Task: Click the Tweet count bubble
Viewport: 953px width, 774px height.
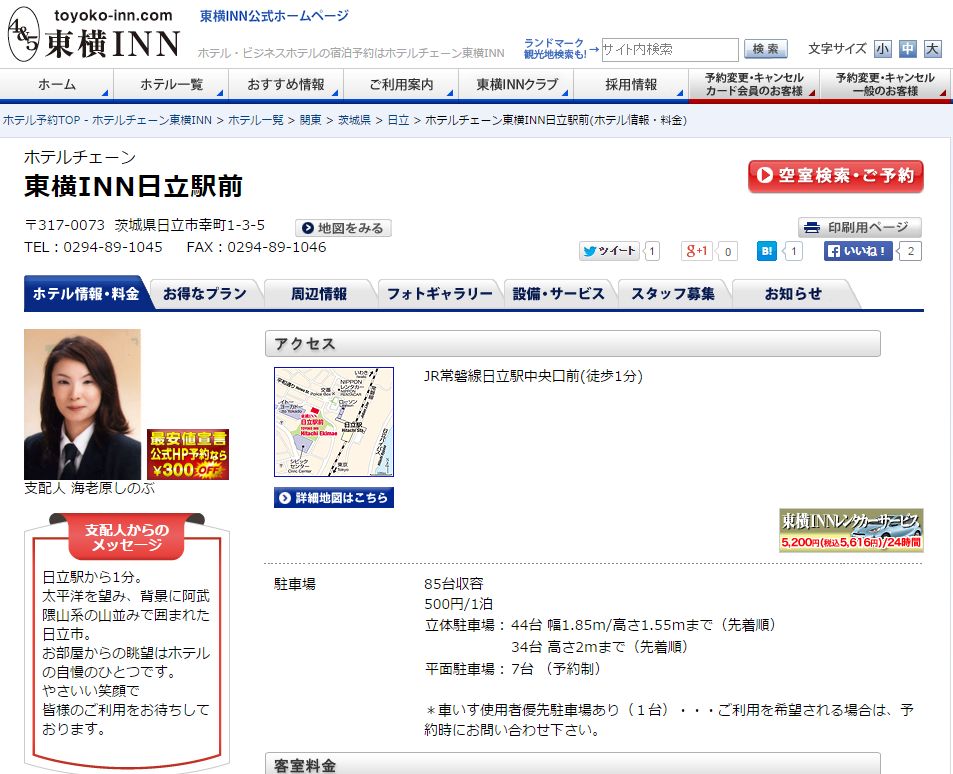Action: 652,251
